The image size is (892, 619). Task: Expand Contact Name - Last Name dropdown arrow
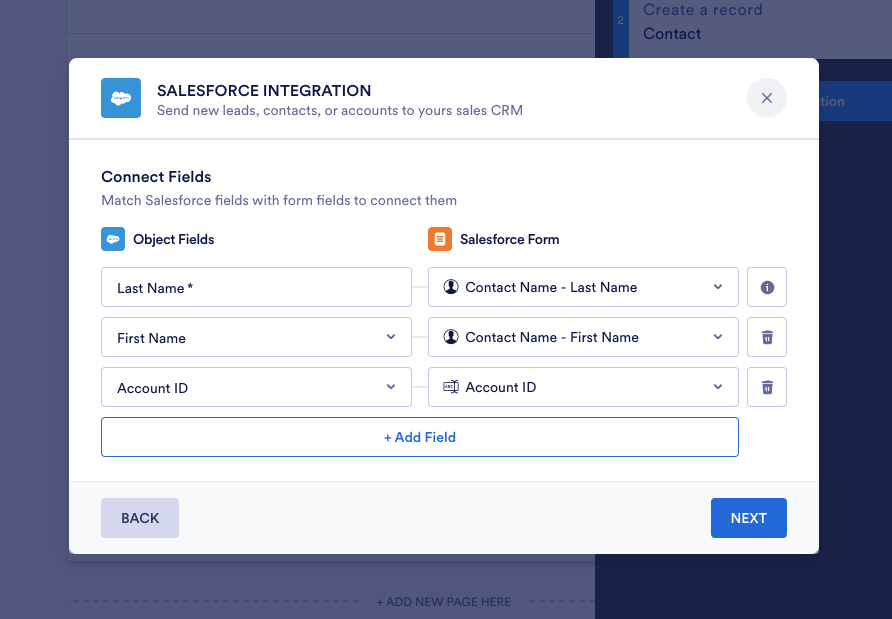click(x=718, y=287)
